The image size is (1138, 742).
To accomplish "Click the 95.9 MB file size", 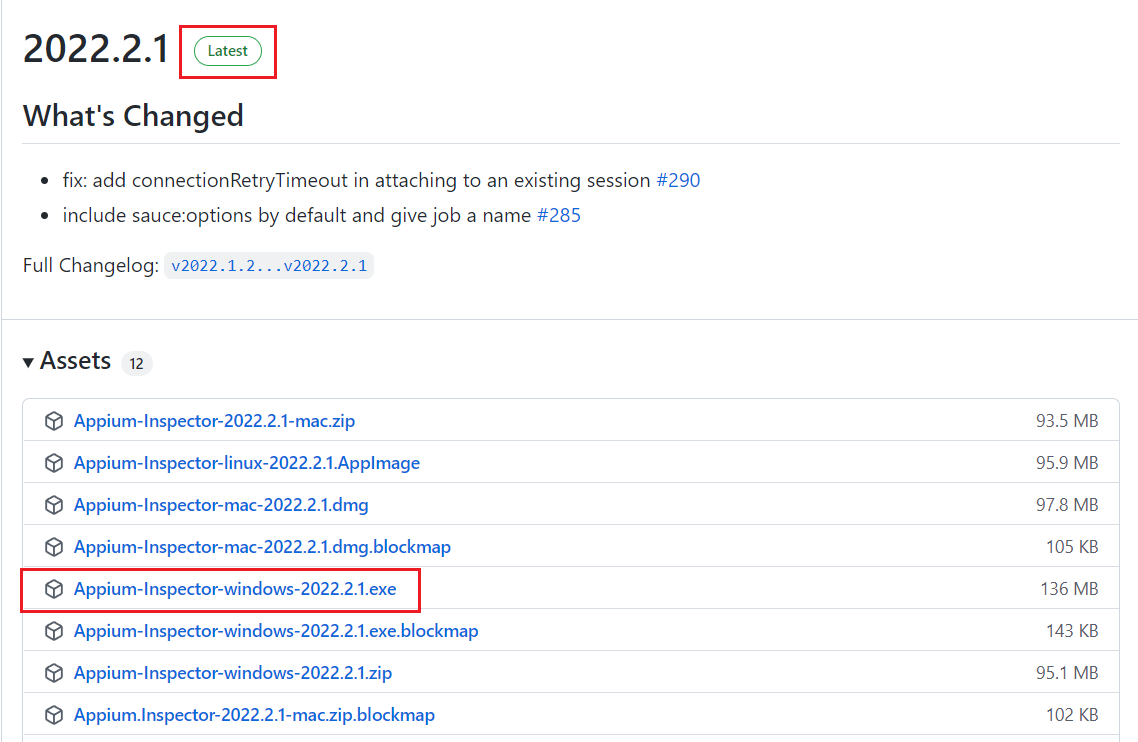I will (x=1067, y=463).
